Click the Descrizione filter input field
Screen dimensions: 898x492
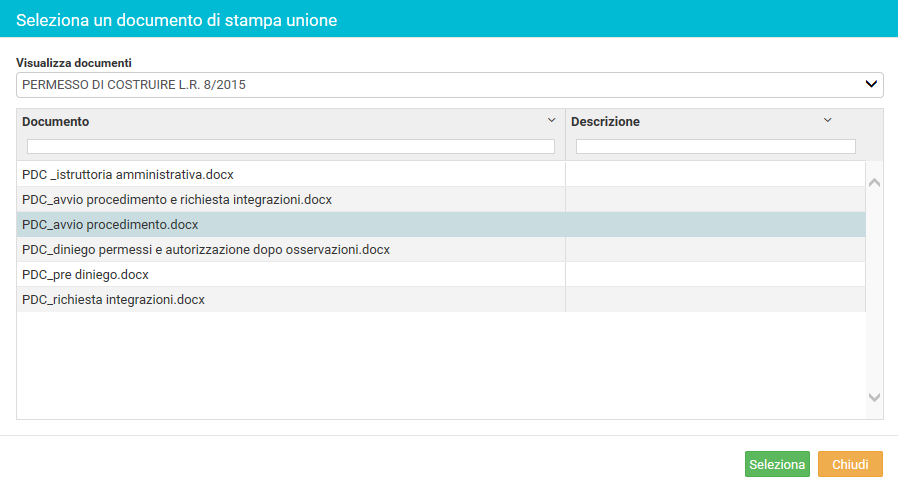(716, 147)
